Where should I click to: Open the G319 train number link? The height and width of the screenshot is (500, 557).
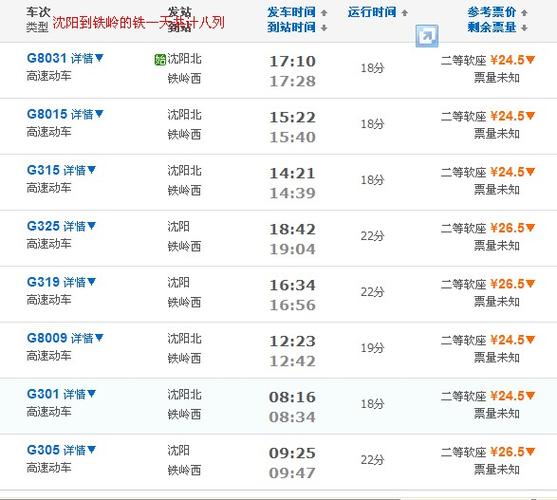click(x=43, y=282)
